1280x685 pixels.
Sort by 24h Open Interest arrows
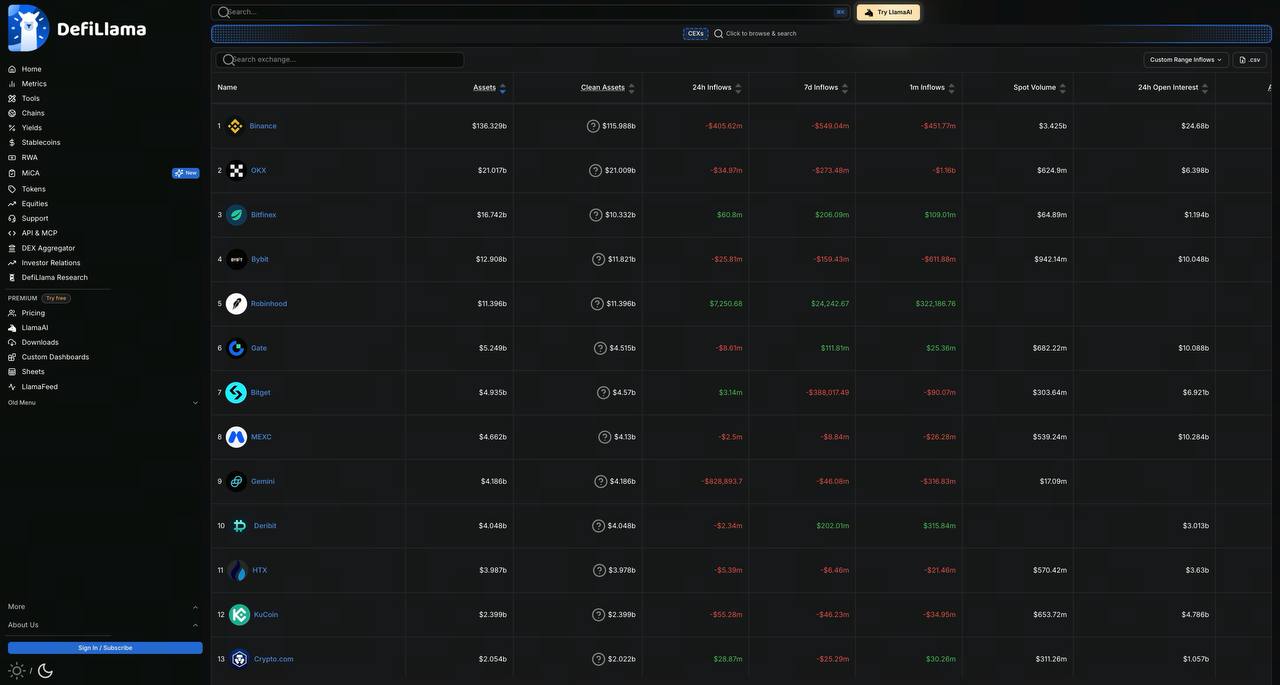[1205, 88]
